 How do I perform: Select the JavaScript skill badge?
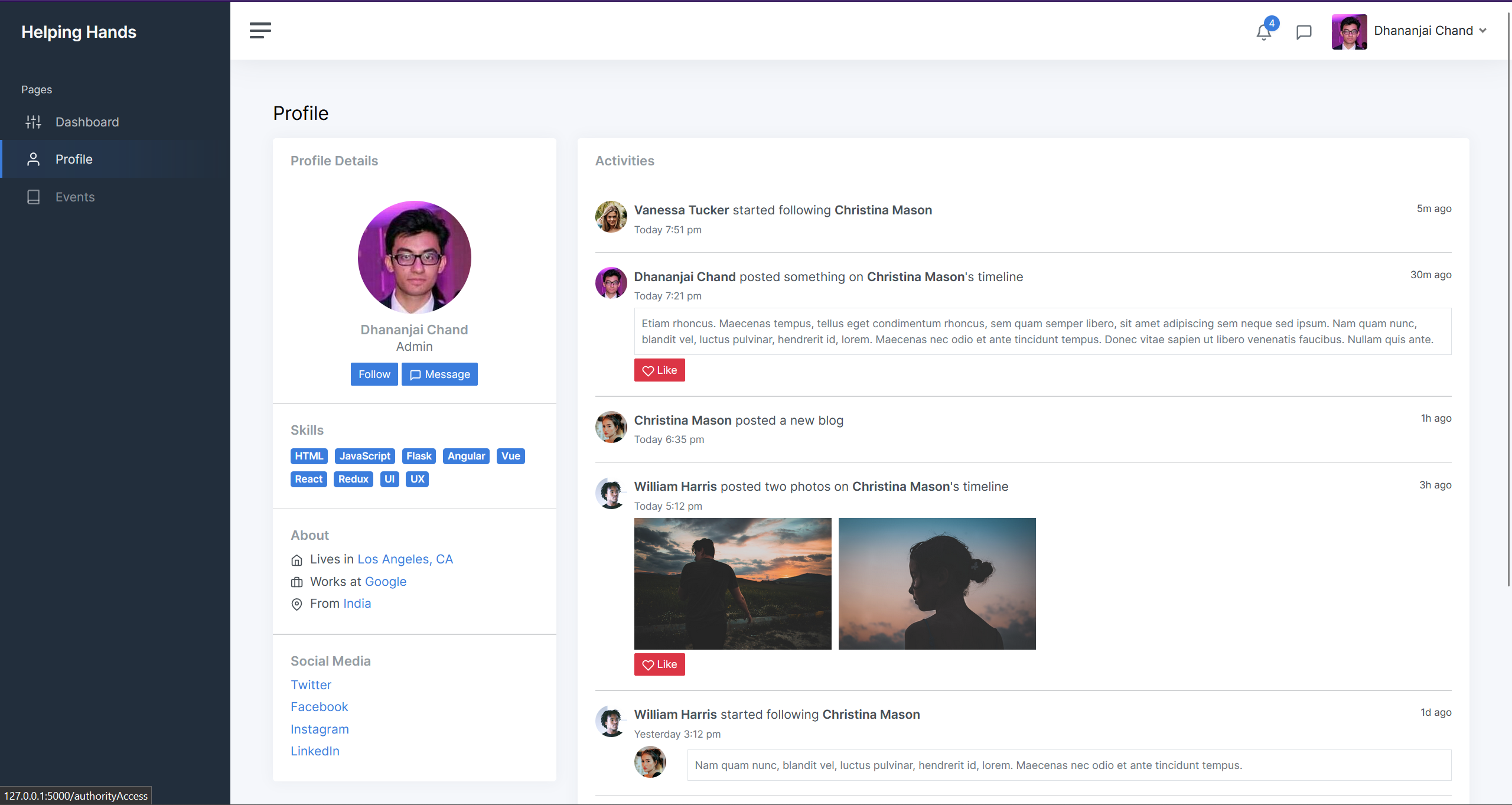(x=364, y=456)
